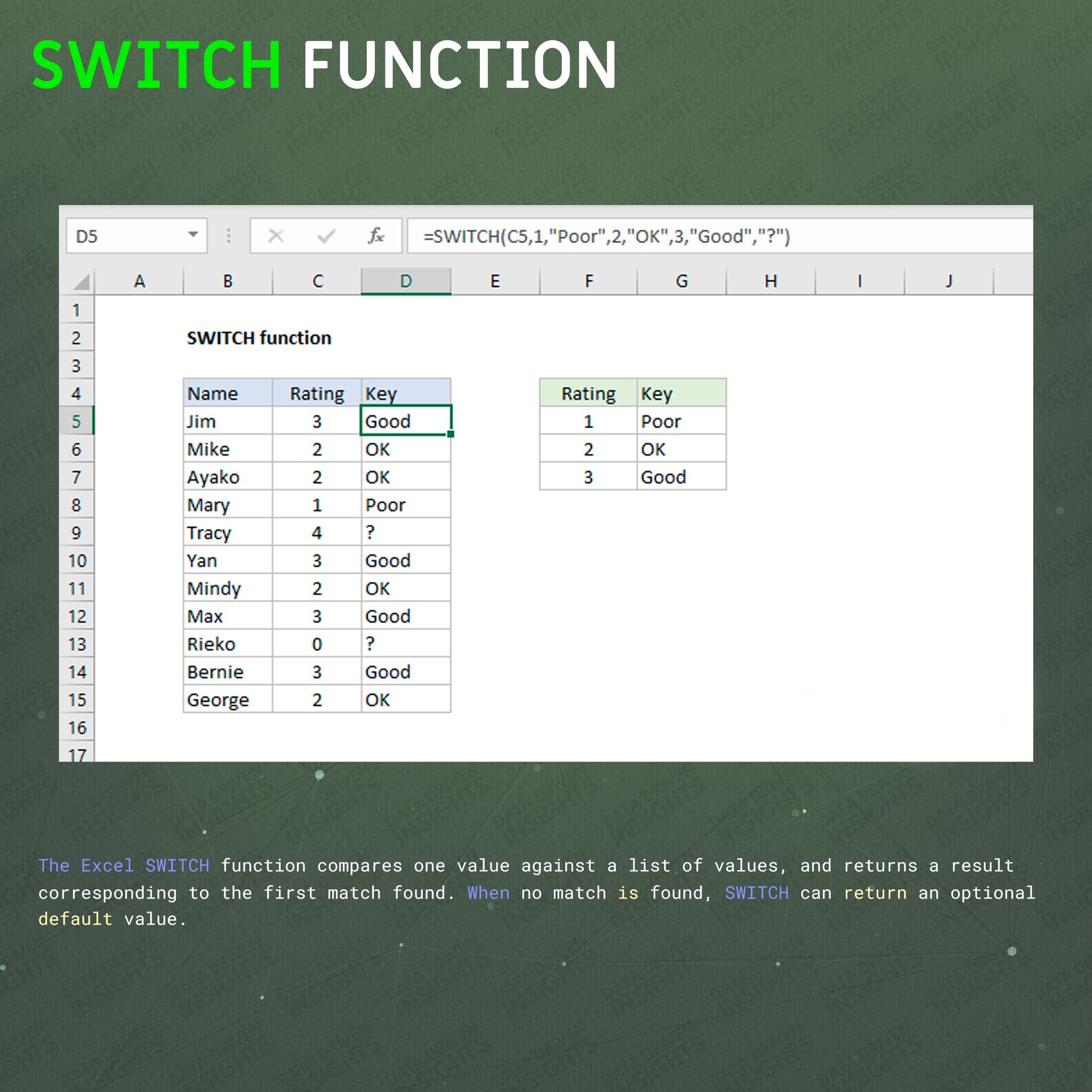Click lookup table key cell "OK"
1092x1092 pixels.
click(x=681, y=449)
